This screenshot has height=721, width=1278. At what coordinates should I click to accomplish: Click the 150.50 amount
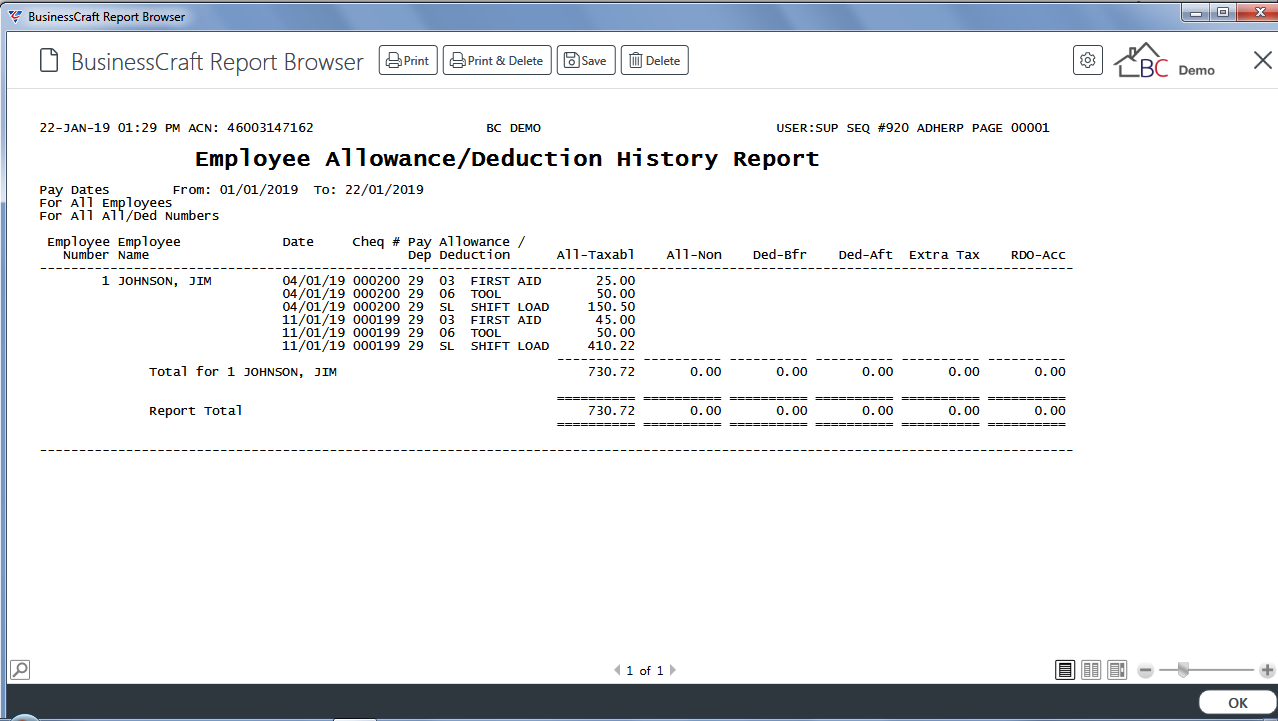point(611,307)
